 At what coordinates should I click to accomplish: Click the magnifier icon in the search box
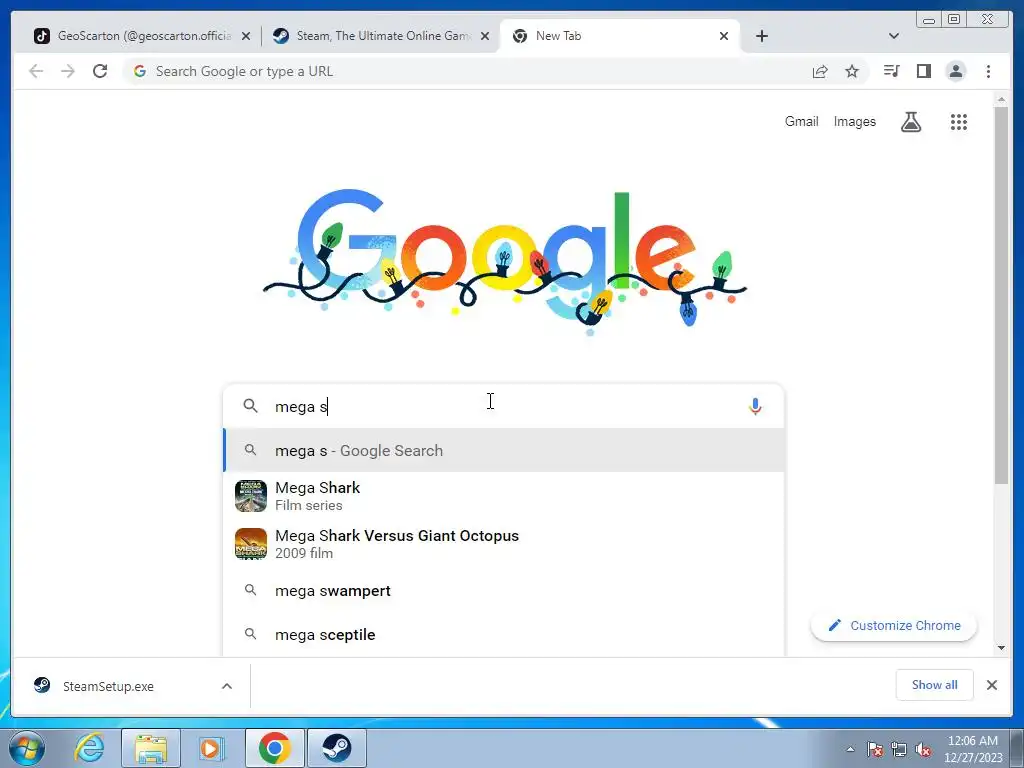pyautogui.click(x=250, y=406)
